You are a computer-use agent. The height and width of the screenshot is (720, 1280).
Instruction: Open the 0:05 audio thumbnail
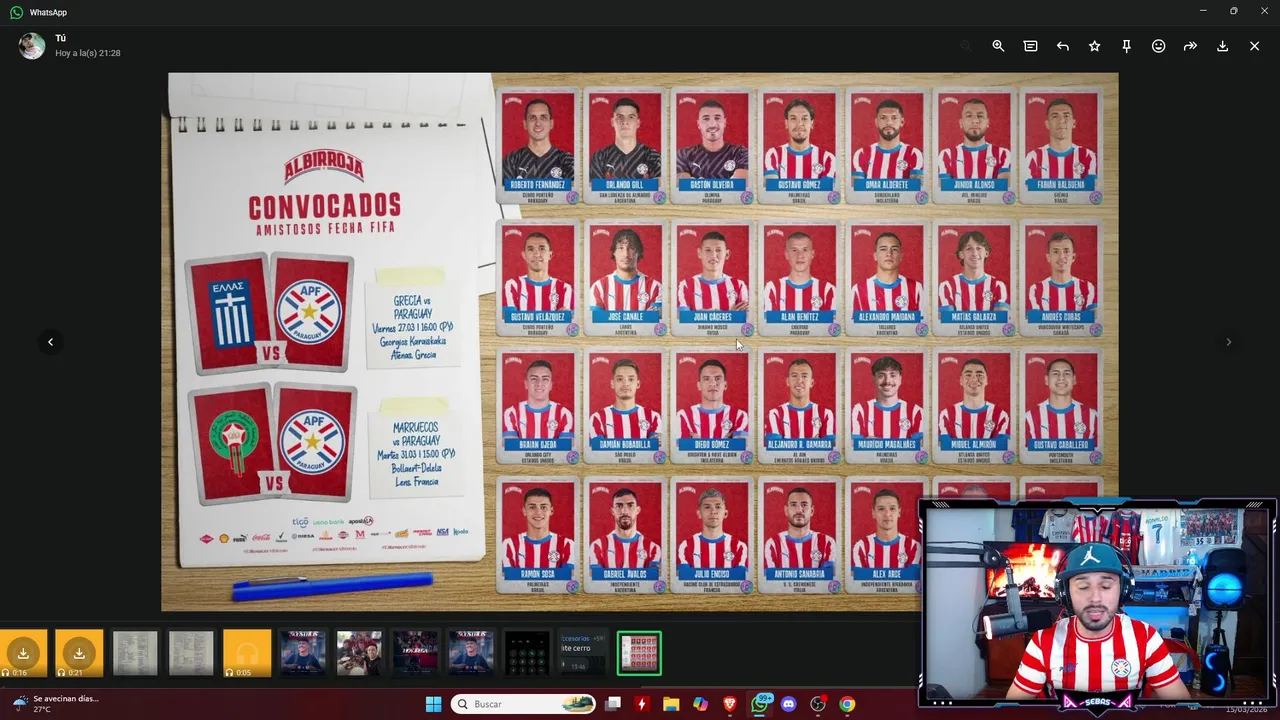tap(247, 653)
